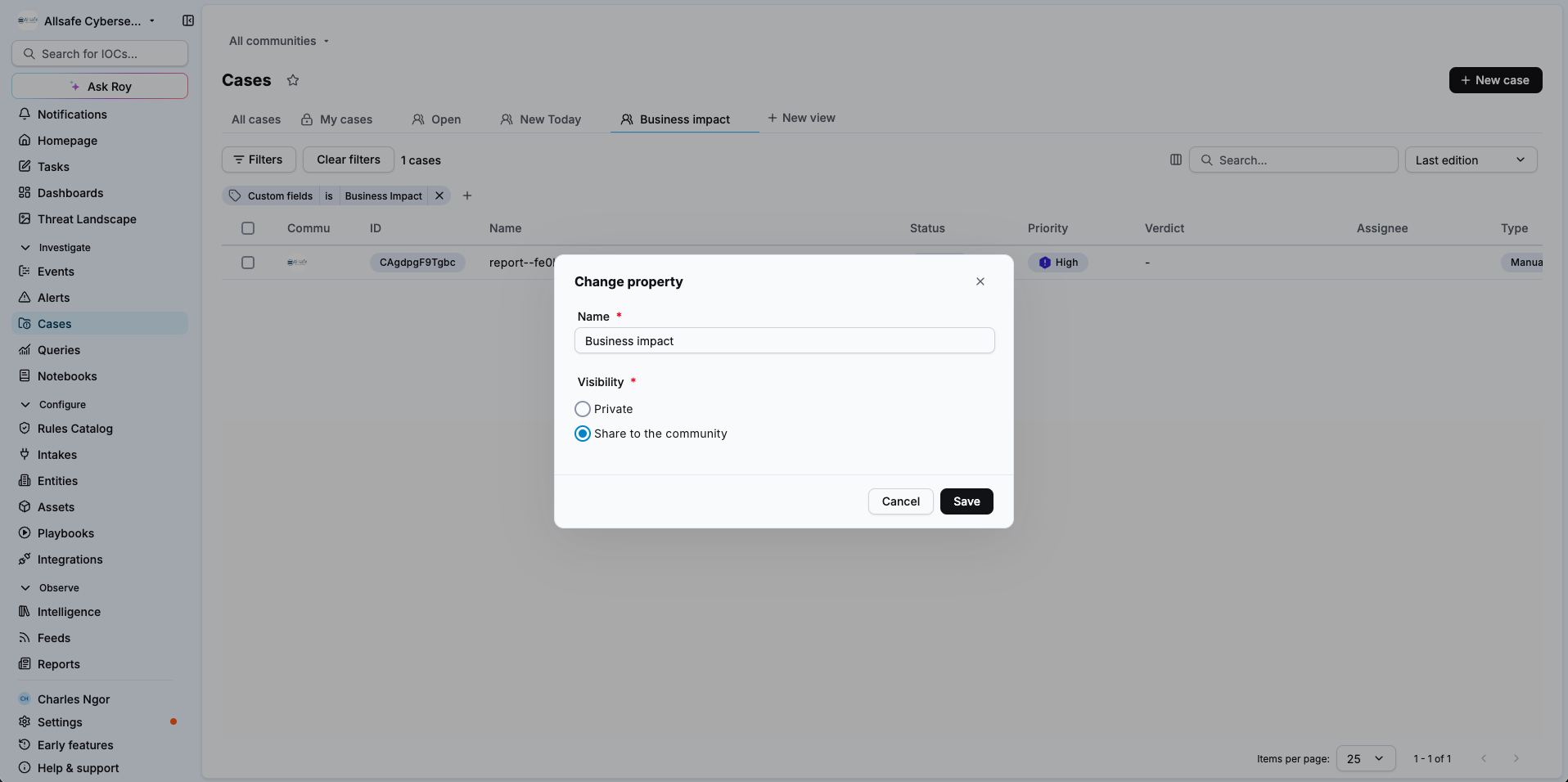Select Share to the community option
The width and height of the screenshot is (1568, 782).
(583, 434)
